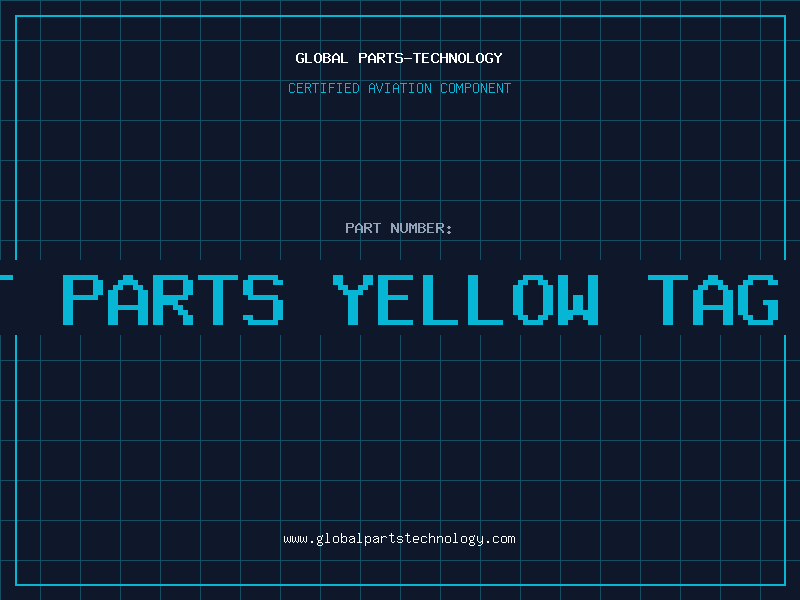This screenshot has width=800, height=600.
Task: Select the PARTS-TECHNOLOGY header text
Action: [430, 58]
